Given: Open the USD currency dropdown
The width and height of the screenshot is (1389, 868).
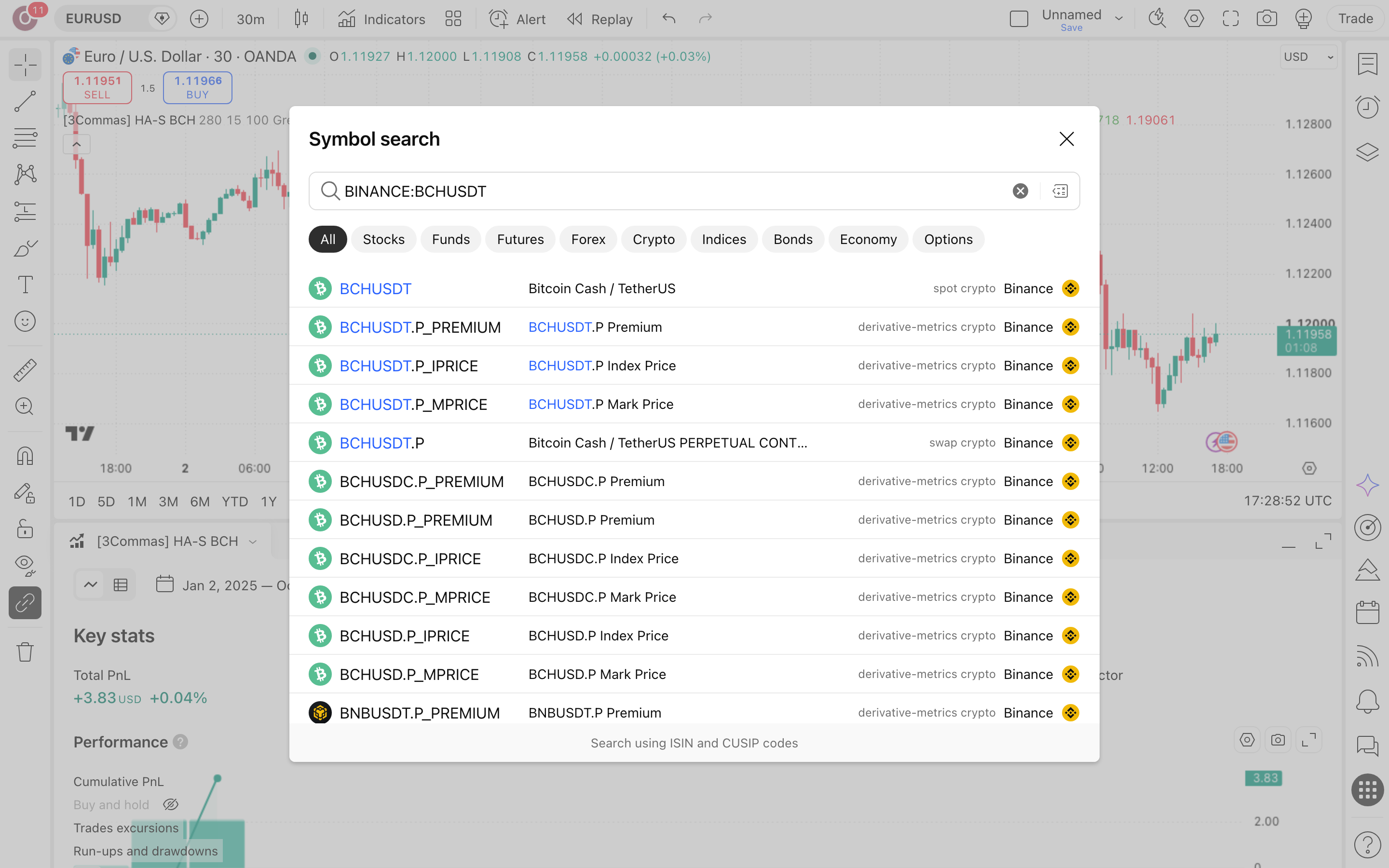Looking at the screenshot, I should (1308, 57).
